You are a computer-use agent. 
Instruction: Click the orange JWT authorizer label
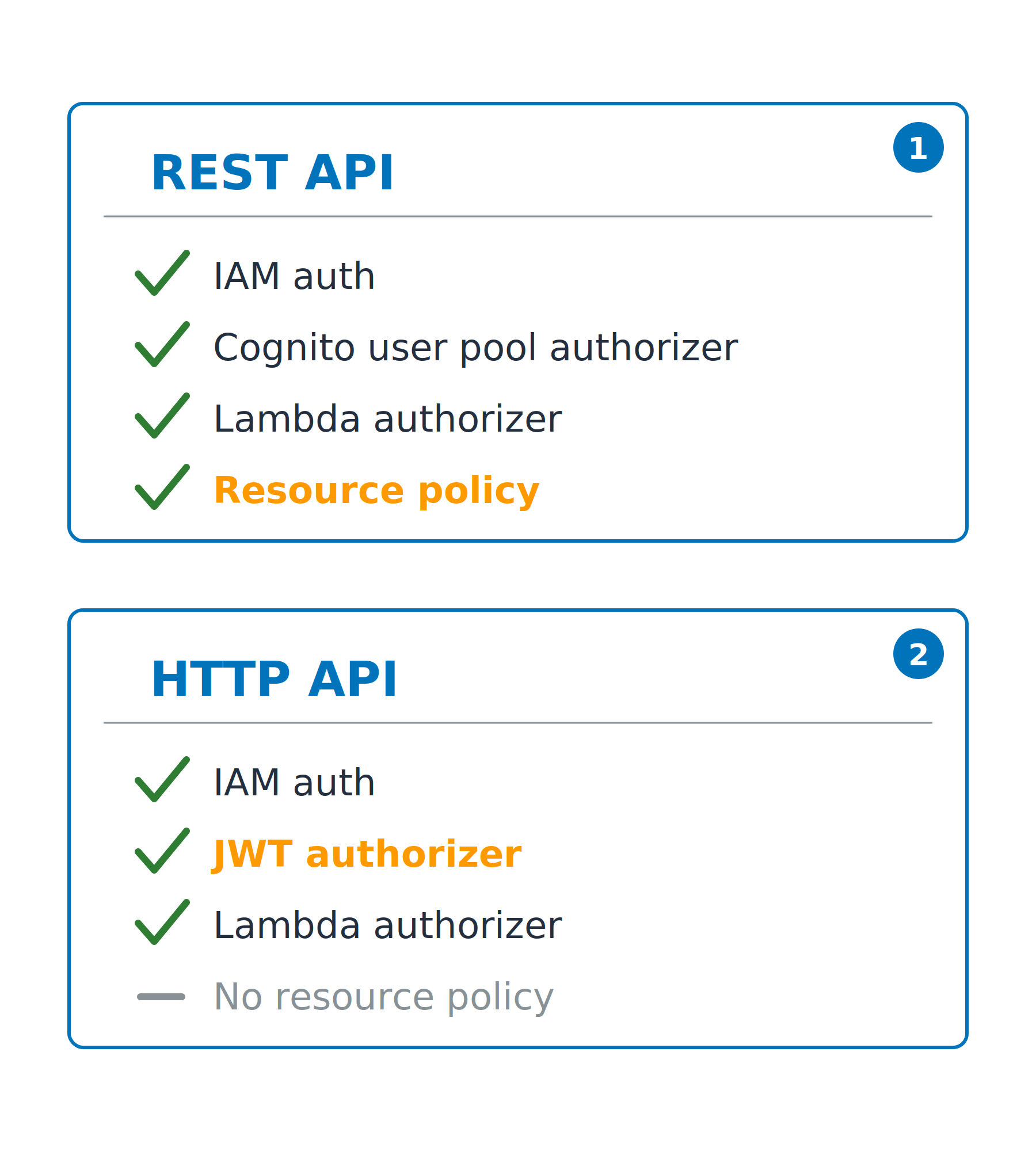pyautogui.click(x=367, y=854)
